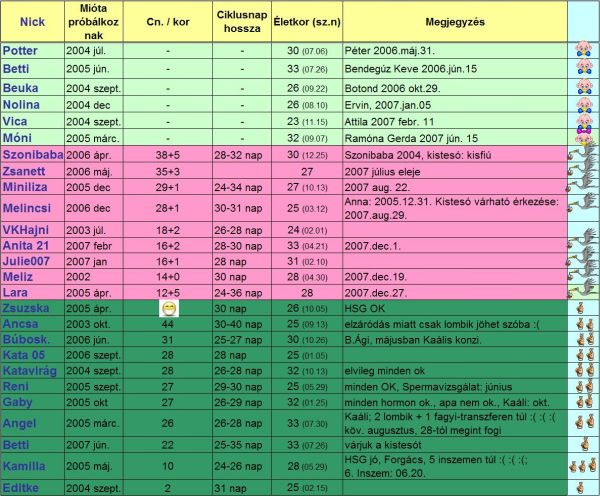Click the crossed-fingers icon in Reni's row
Image resolution: width=600 pixels, height=496 pixels.
coord(582,387)
